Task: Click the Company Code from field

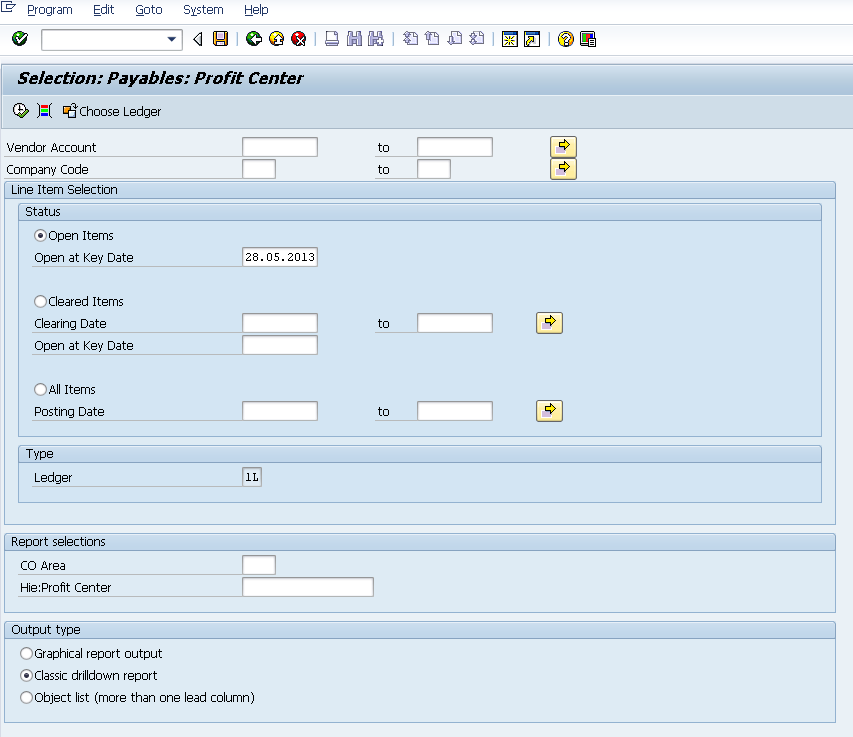Action: tap(259, 169)
